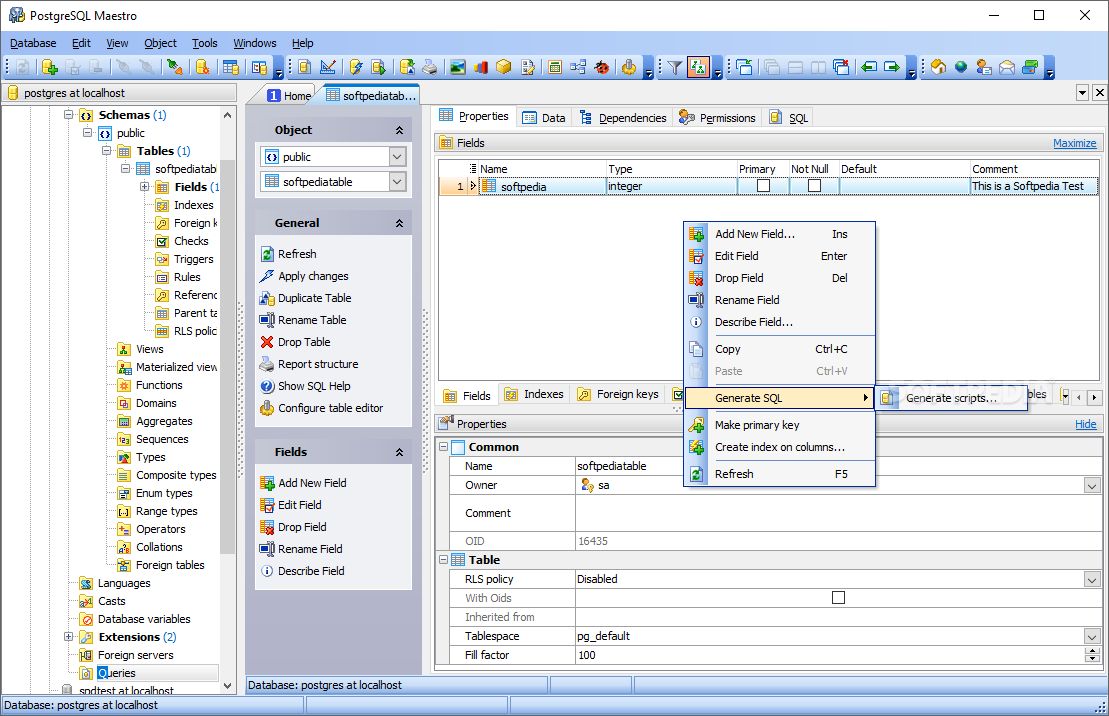
Task: Collapse the Schemas tree node
Action: (x=69, y=115)
